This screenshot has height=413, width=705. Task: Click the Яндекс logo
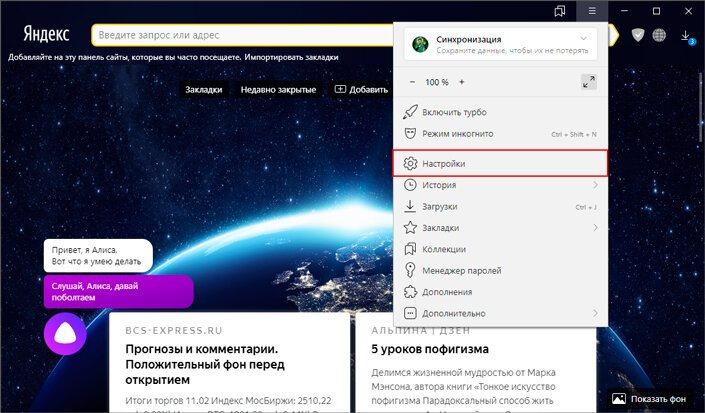pyautogui.click(x=47, y=34)
